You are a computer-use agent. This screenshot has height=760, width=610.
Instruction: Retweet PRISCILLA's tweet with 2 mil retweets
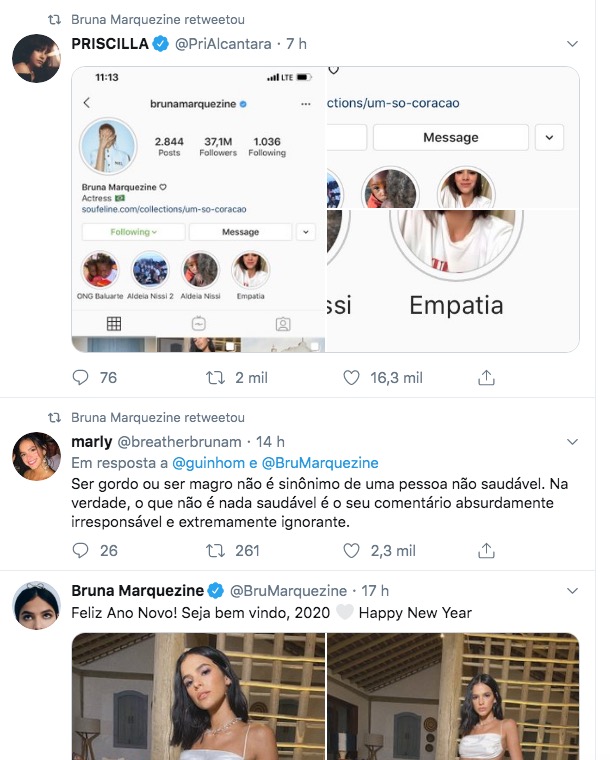(x=214, y=377)
